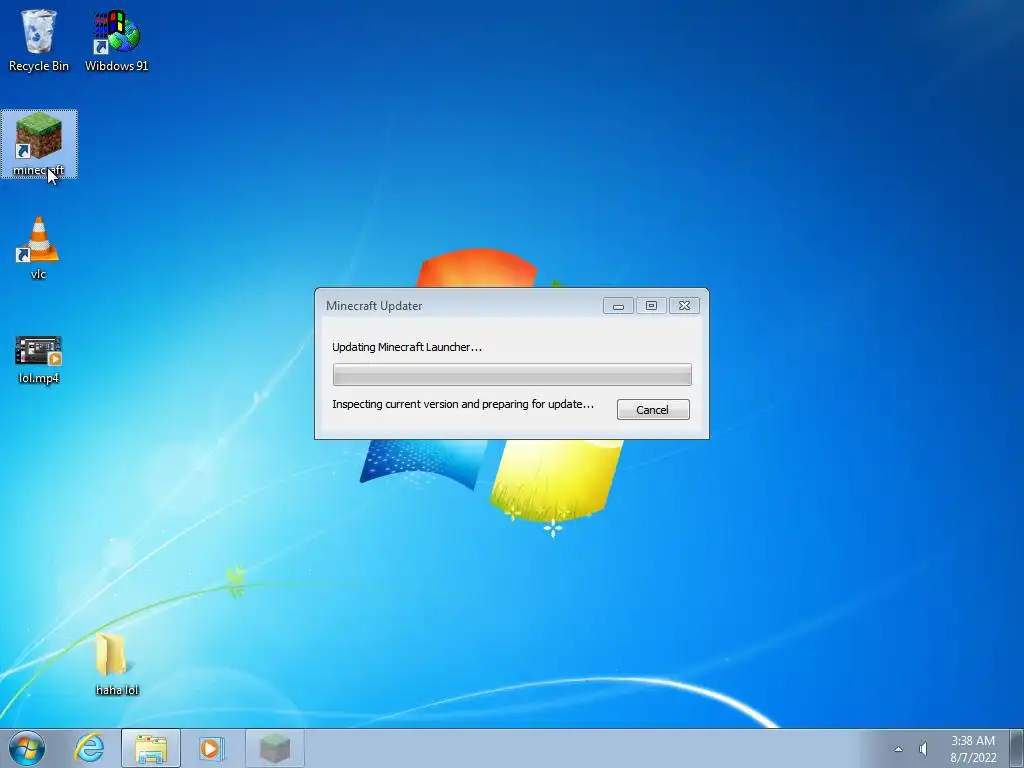Cancel the Minecraft Launcher update
The height and width of the screenshot is (768, 1024).
[x=653, y=409]
